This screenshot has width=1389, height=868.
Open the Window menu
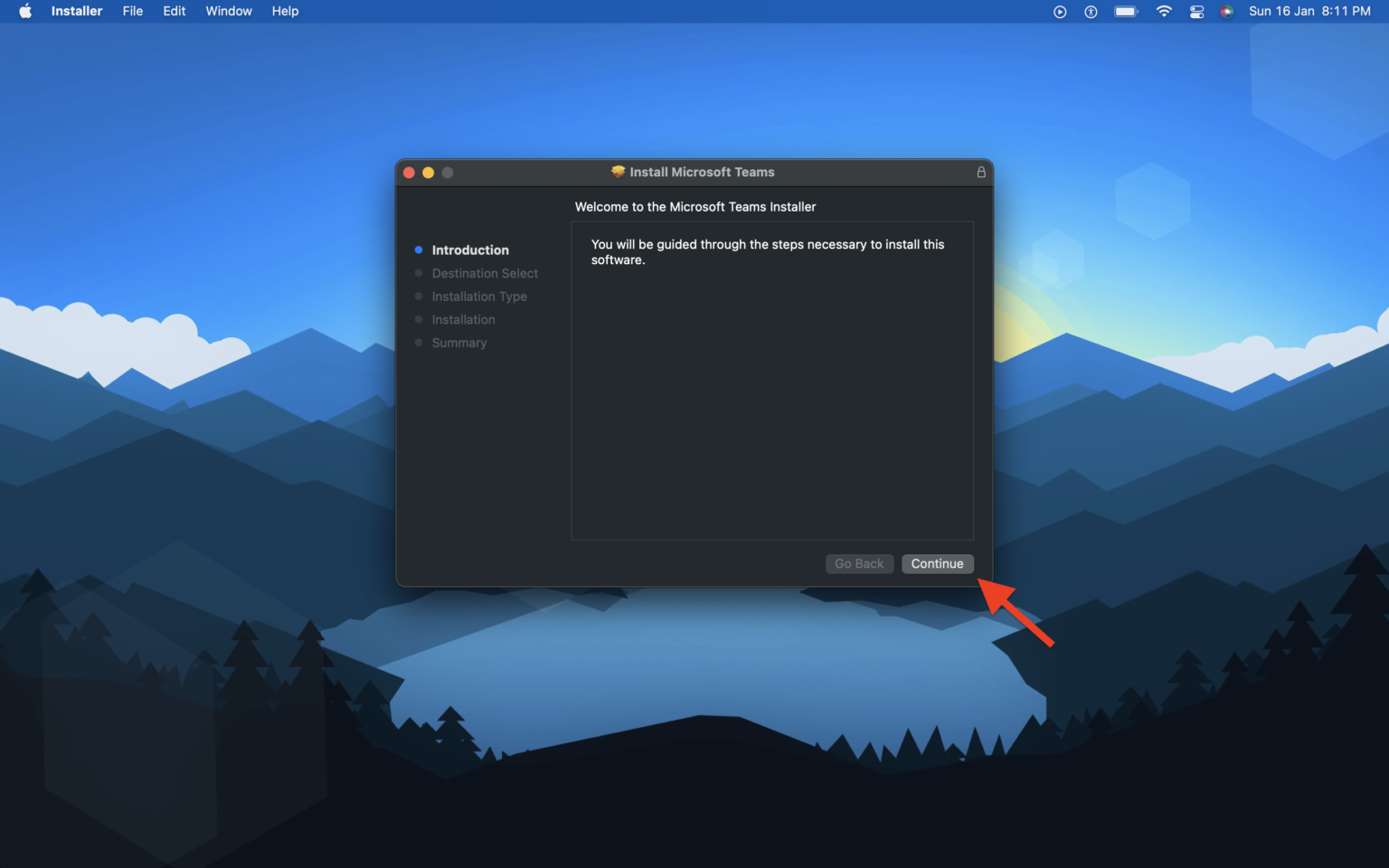click(228, 11)
